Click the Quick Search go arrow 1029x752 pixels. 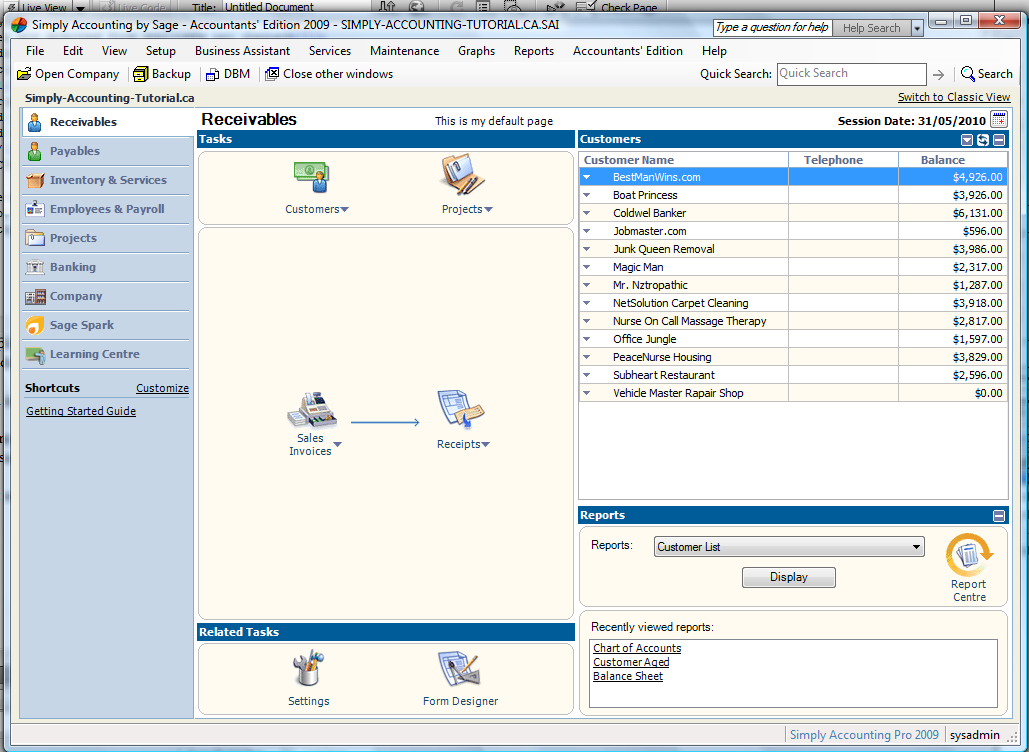(x=938, y=75)
